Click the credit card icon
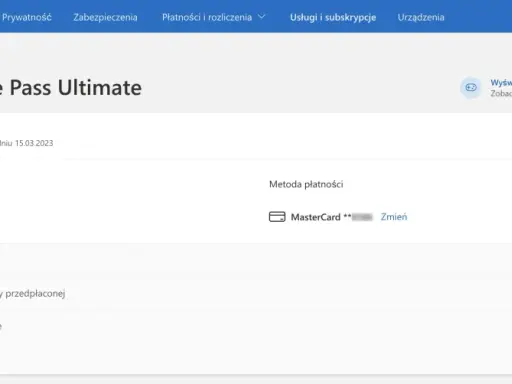 pos(277,217)
